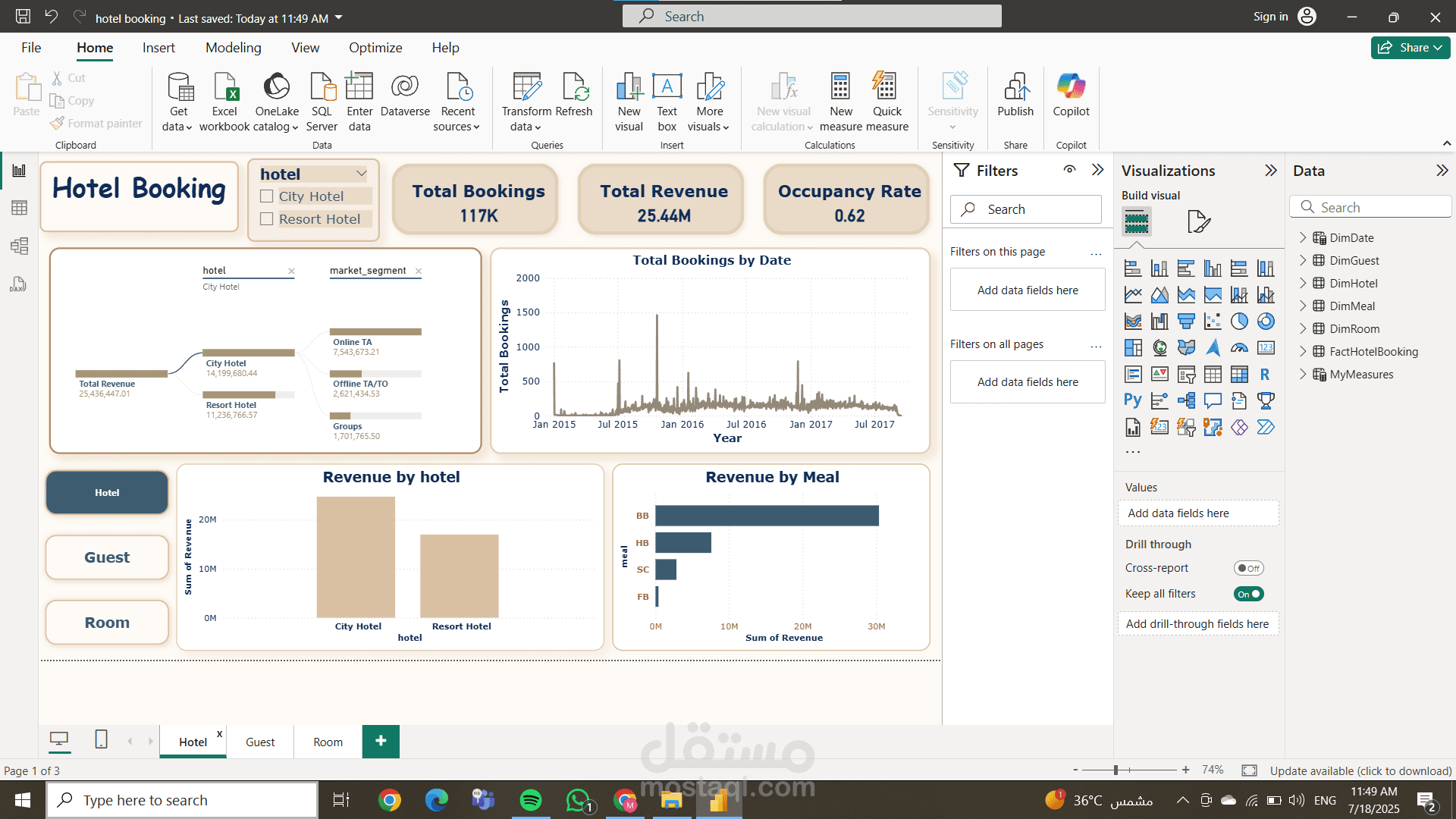1456x819 pixels.
Task: Go to the Guest page tab
Action: pos(260,742)
